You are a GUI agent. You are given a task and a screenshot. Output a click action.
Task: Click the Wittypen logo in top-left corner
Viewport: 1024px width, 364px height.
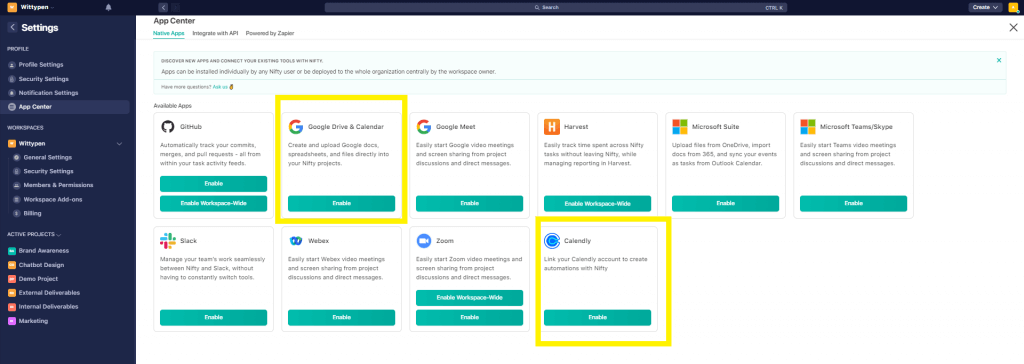(x=12, y=7)
